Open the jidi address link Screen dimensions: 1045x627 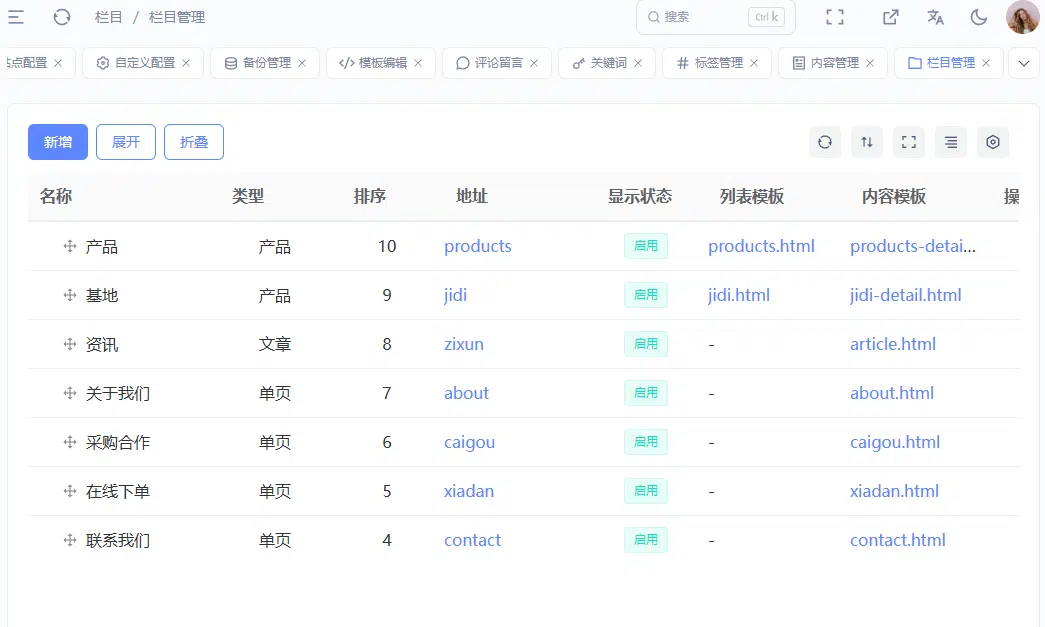[455, 295]
